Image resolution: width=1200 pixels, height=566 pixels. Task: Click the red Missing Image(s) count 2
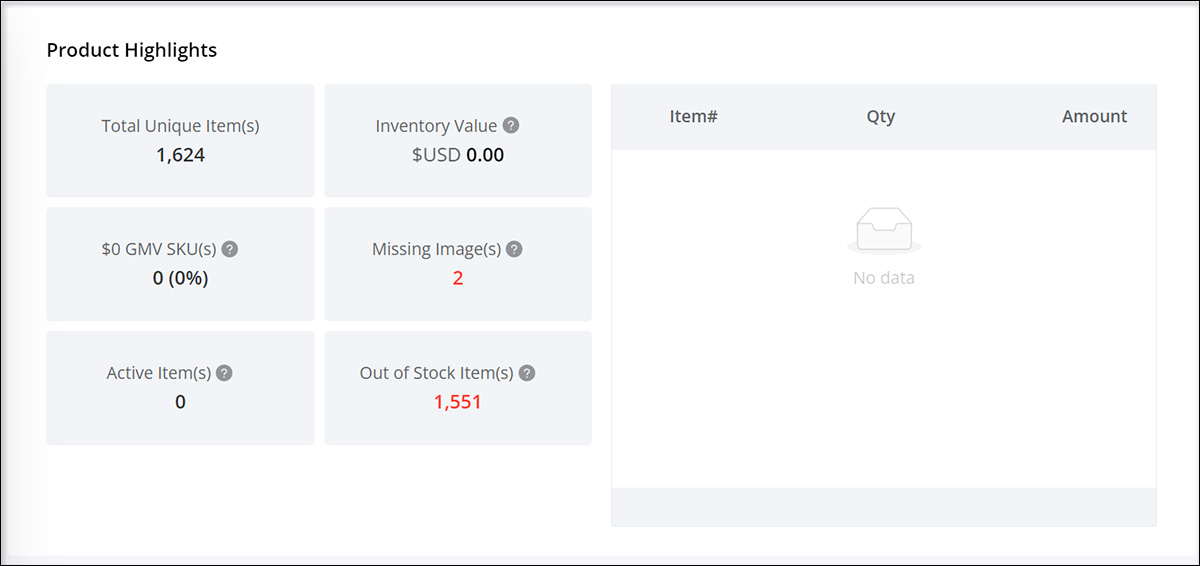(458, 278)
